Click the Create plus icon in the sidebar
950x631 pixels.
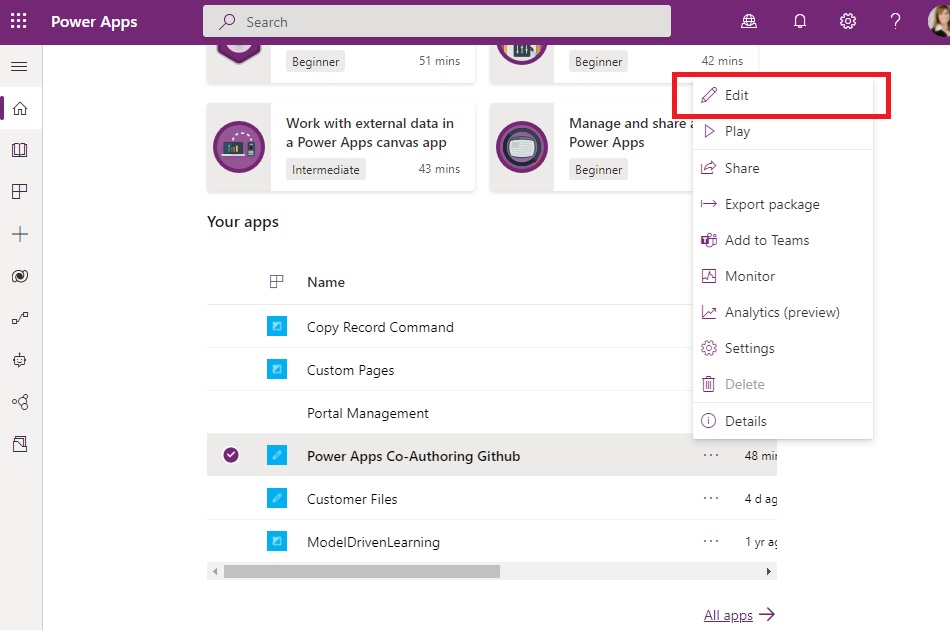point(20,234)
